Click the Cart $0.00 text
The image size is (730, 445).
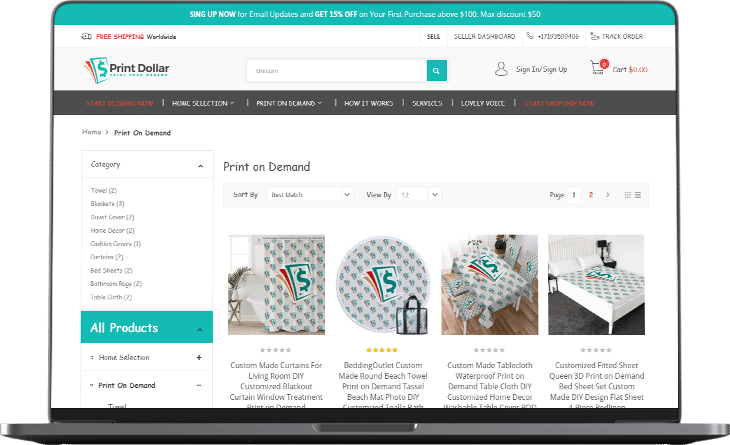(x=630, y=69)
